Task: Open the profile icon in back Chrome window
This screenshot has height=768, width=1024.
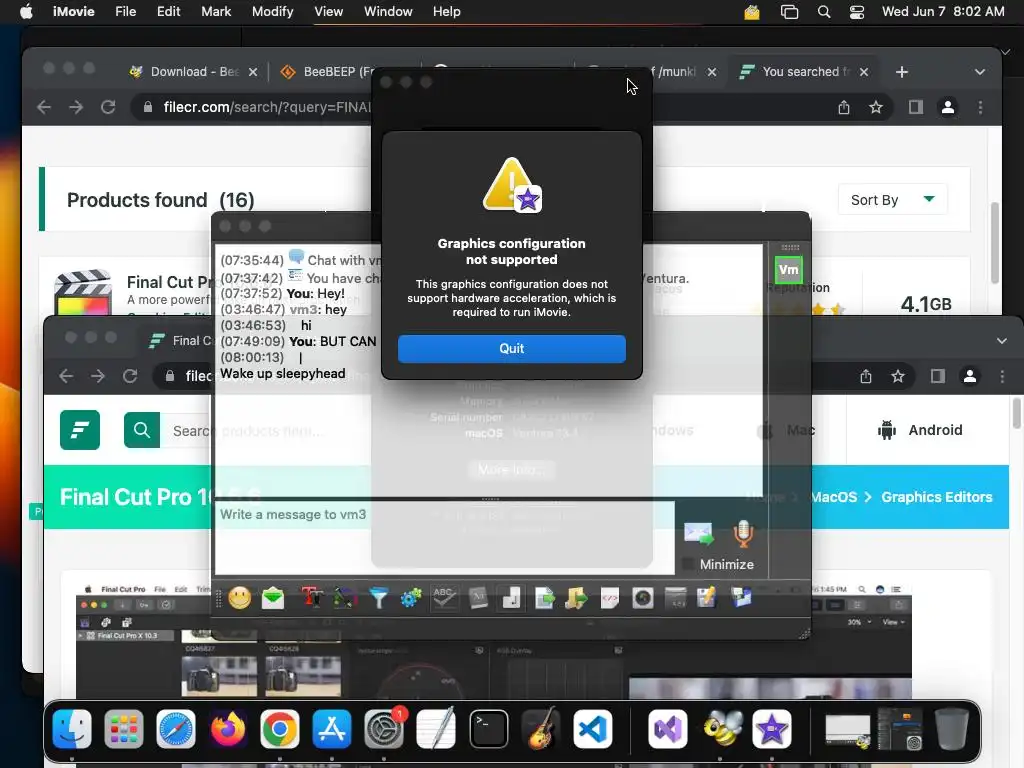Action: (x=948, y=107)
